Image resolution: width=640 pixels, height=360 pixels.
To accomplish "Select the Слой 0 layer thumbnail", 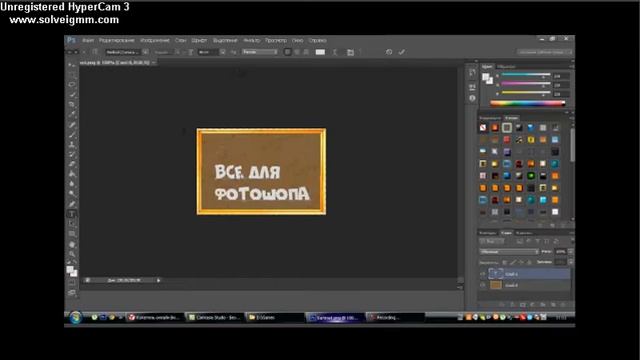I will pos(496,285).
